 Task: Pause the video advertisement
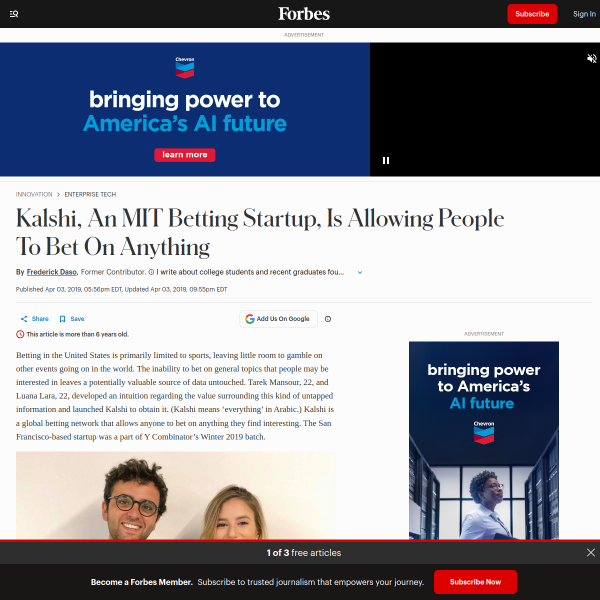[386, 161]
